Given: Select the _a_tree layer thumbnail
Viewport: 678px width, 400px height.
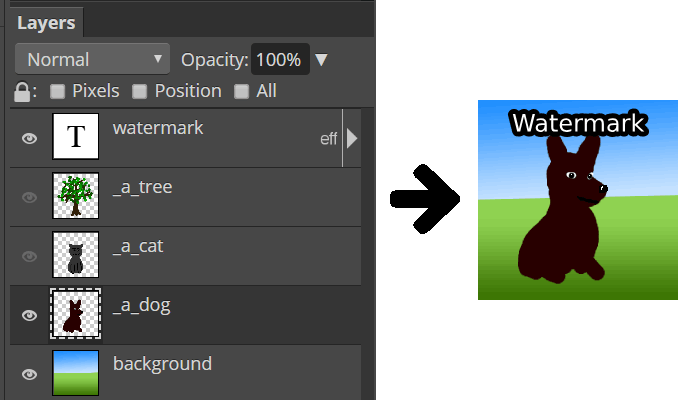Looking at the screenshot, I should (76, 196).
